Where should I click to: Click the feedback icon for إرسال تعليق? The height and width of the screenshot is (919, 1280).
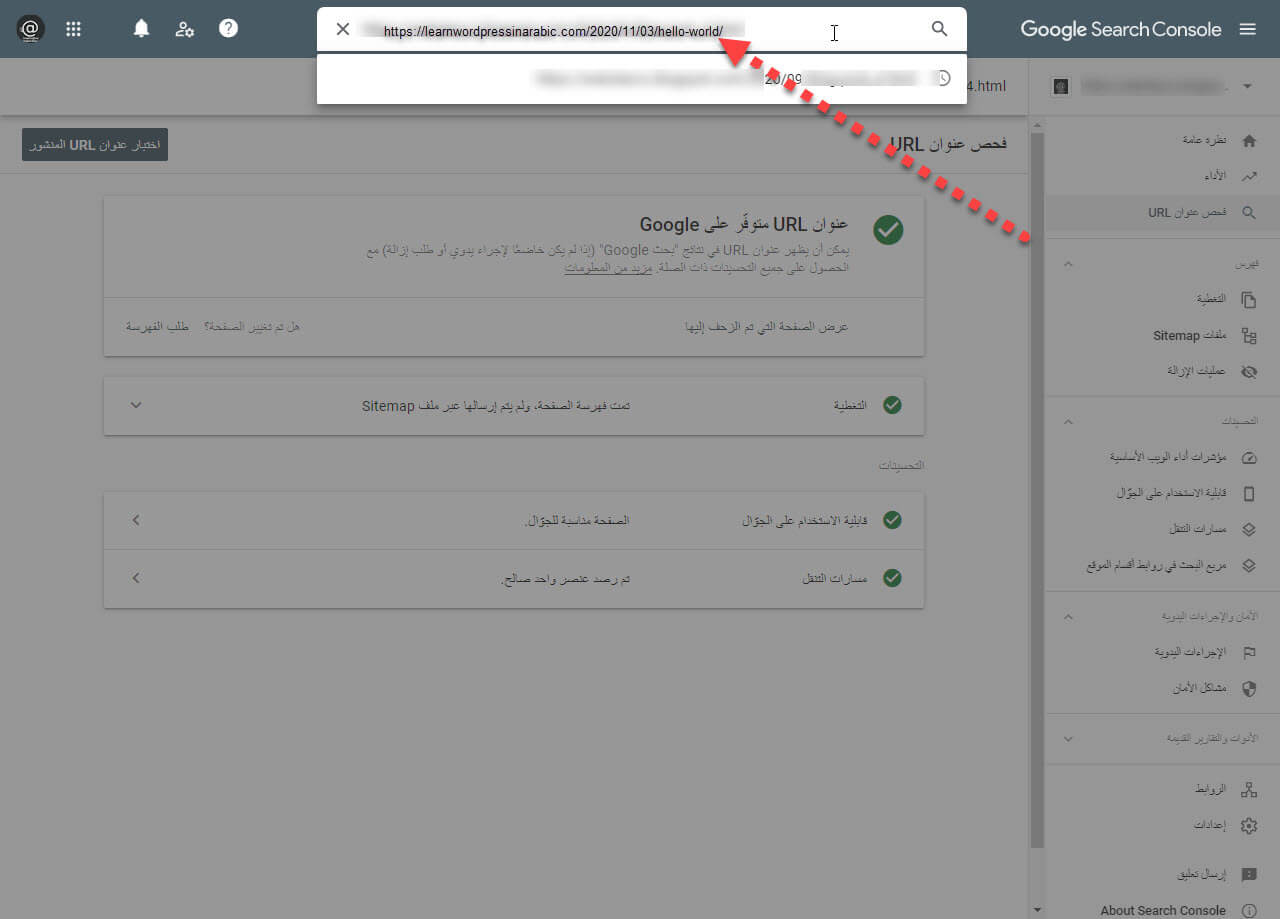point(1249,875)
